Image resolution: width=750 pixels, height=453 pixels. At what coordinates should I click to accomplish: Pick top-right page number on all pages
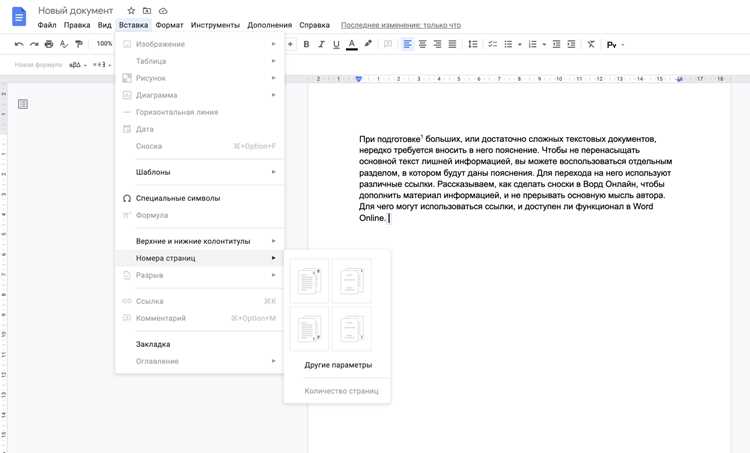coord(309,281)
